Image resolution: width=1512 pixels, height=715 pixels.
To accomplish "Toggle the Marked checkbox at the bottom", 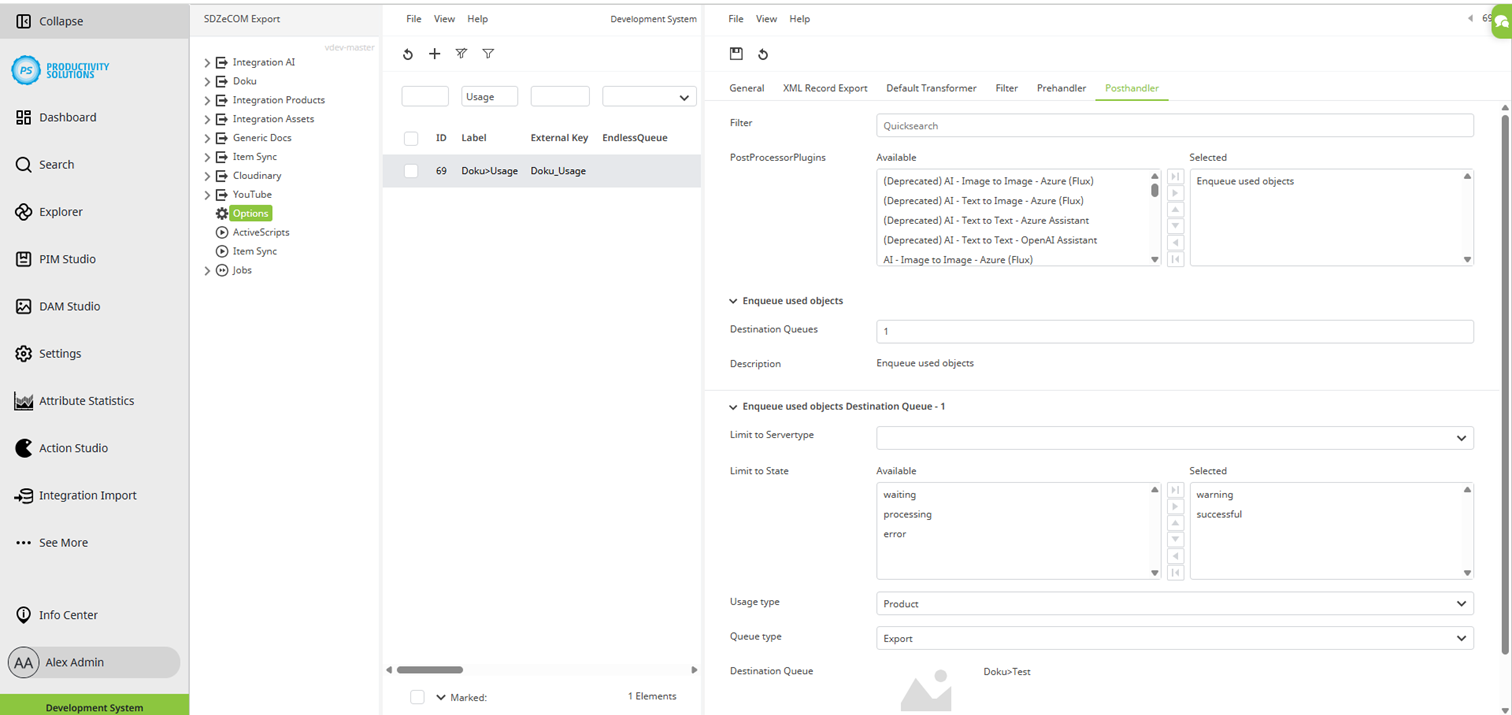I will coord(417,697).
